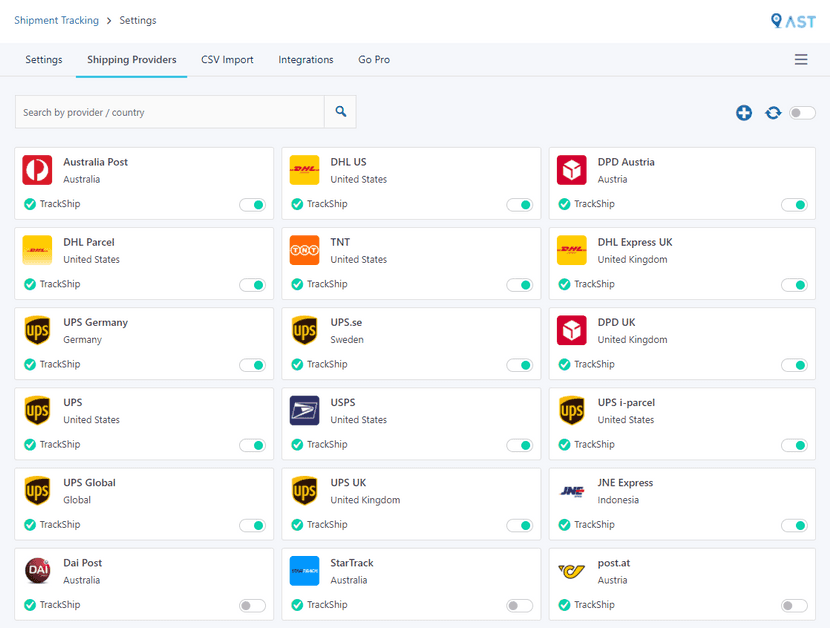
Task: Click the magnifier search button
Action: coord(340,112)
